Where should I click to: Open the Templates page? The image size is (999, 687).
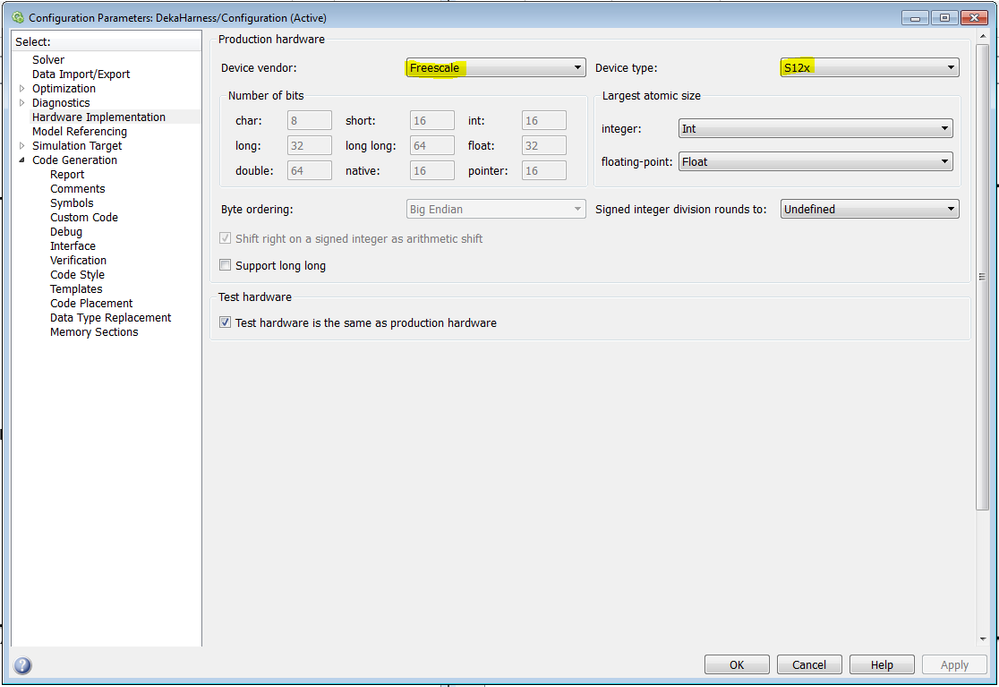coord(76,289)
